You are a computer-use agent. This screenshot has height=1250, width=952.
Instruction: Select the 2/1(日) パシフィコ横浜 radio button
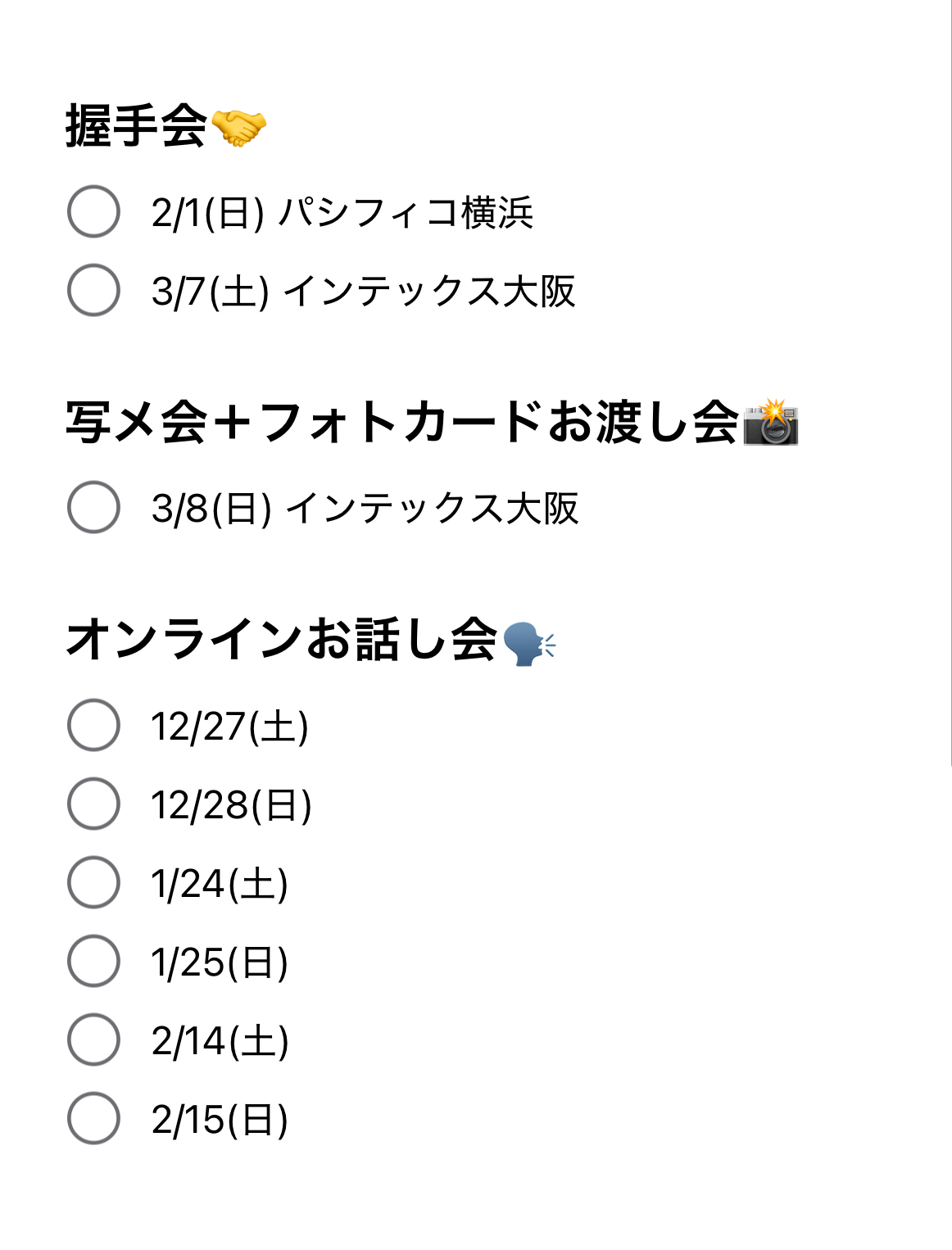pos(93,211)
